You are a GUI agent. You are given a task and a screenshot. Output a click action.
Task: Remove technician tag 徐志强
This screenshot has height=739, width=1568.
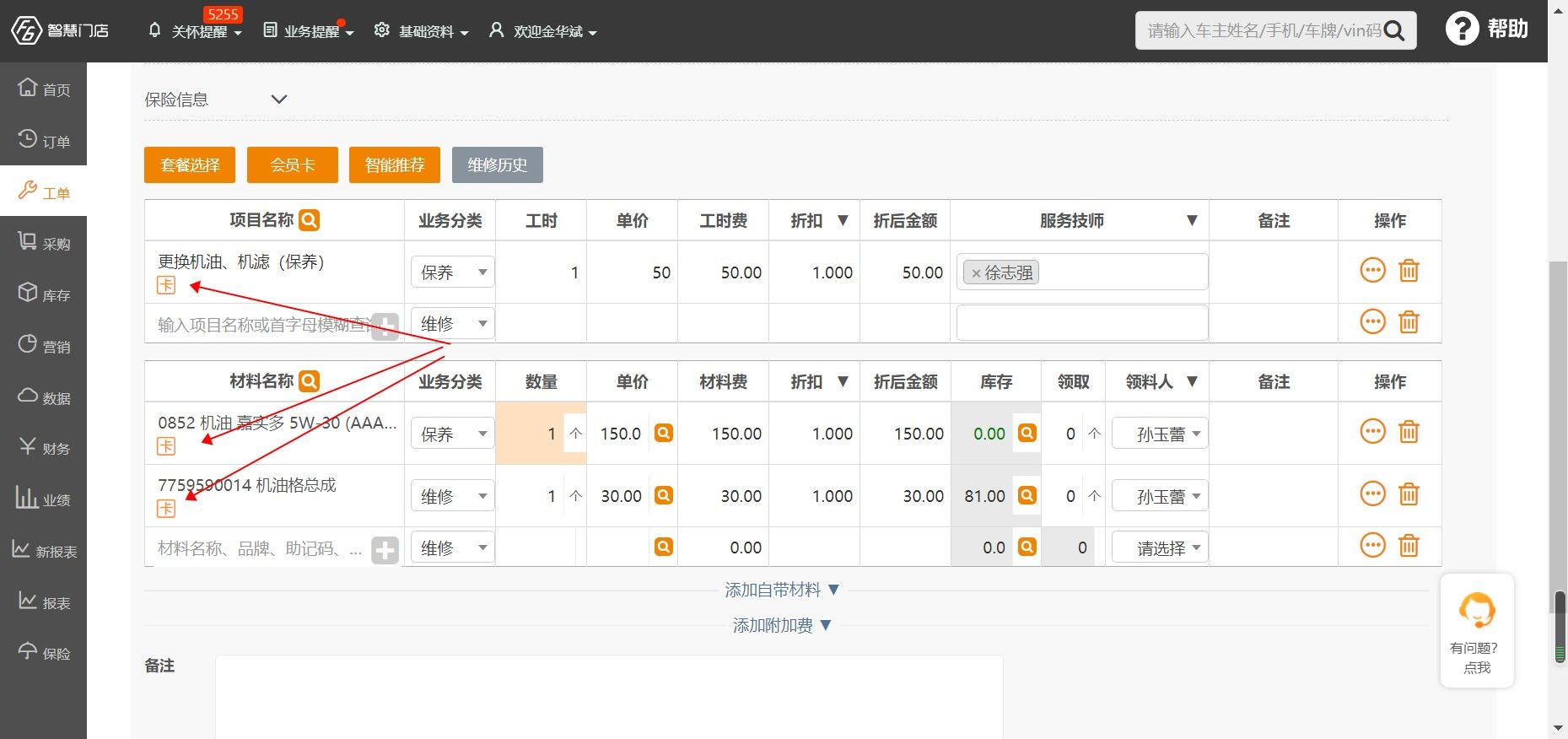tap(976, 273)
